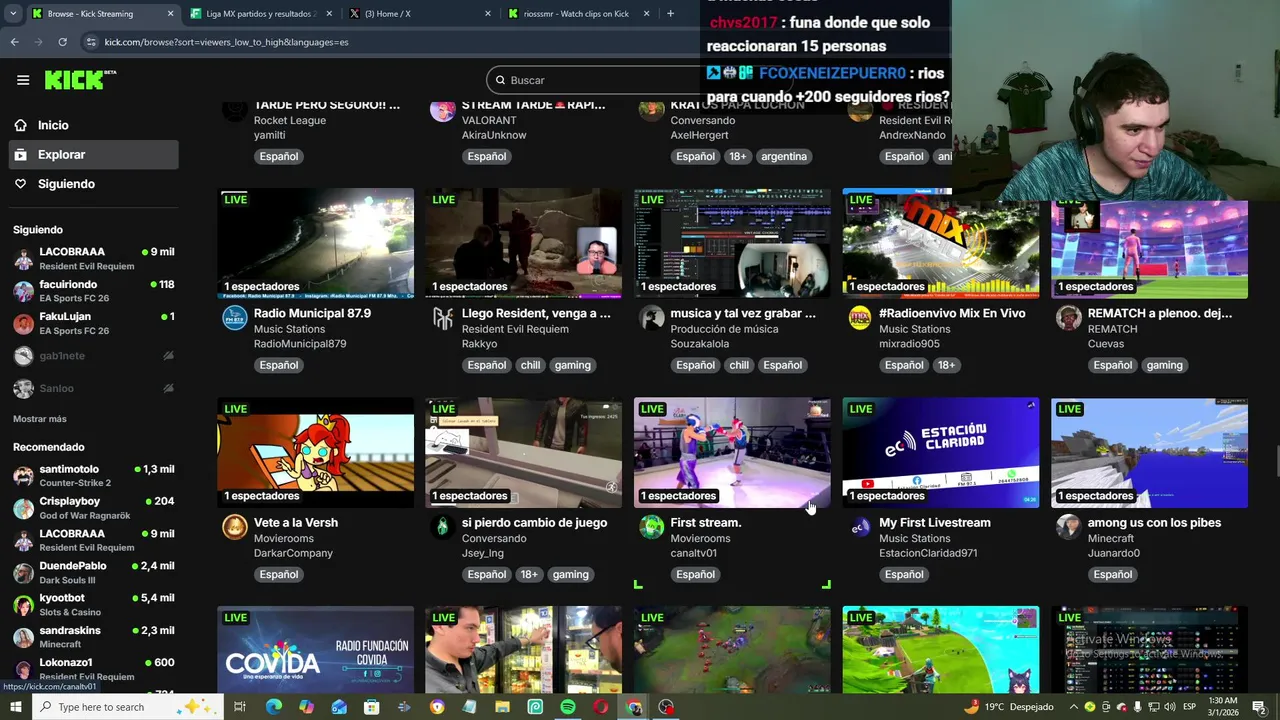Click canaltv01 channel avatar
The width and height of the screenshot is (1280, 720).
pyautogui.click(x=652, y=527)
